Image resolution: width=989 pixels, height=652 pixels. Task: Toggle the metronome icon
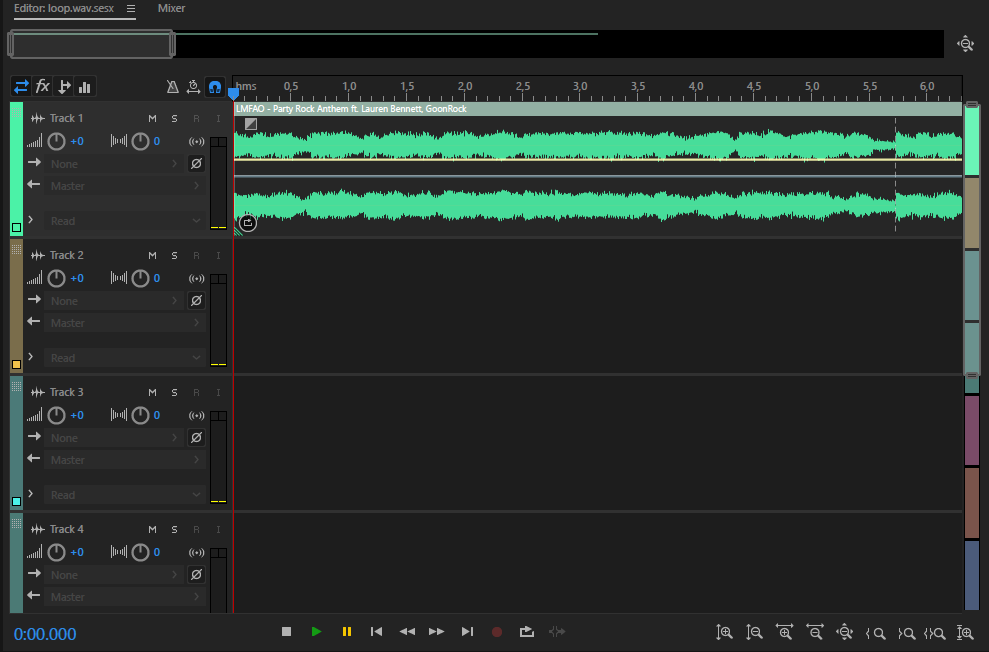tap(172, 87)
